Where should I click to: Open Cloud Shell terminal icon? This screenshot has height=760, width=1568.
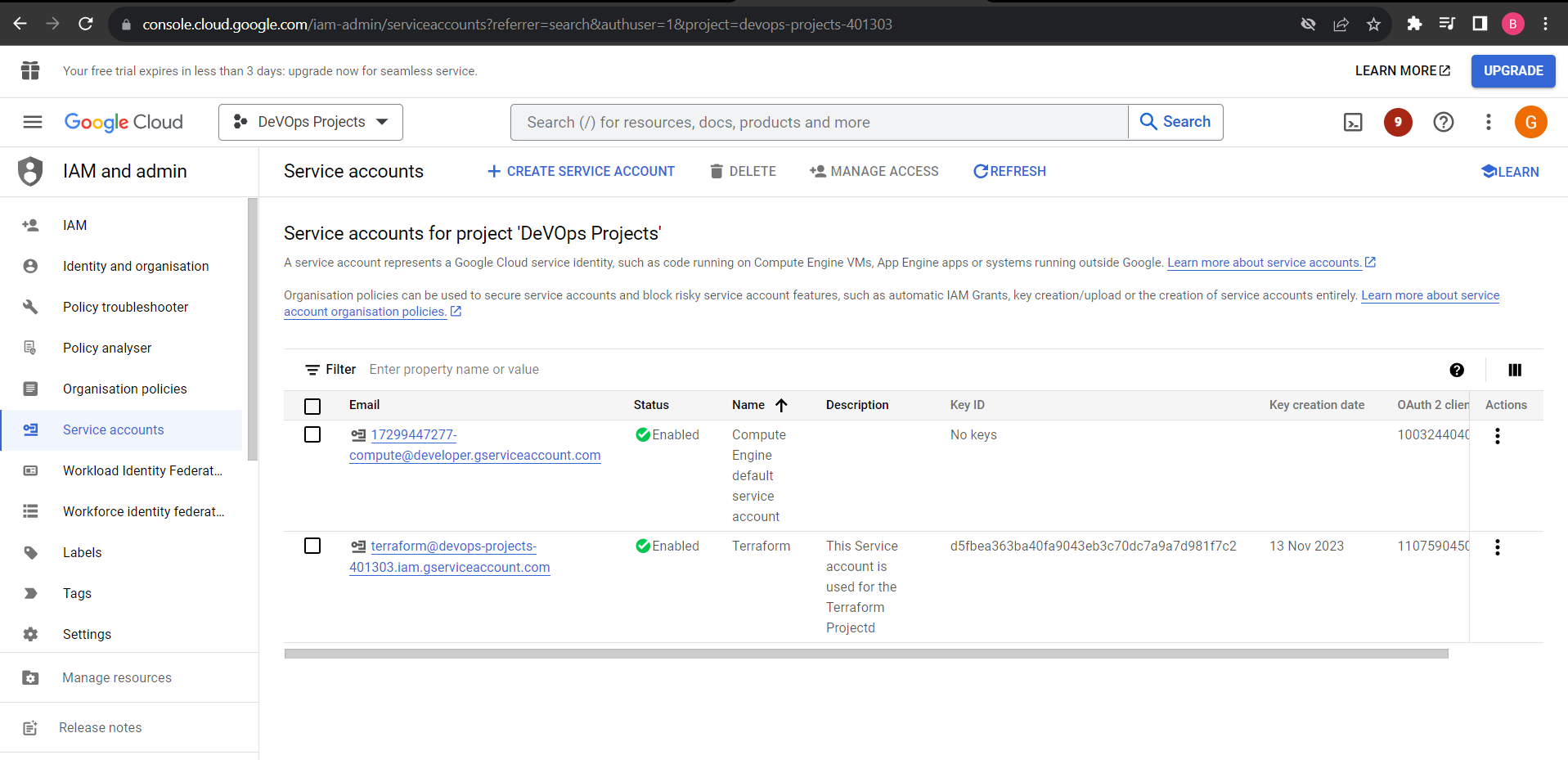[1353, 123]
